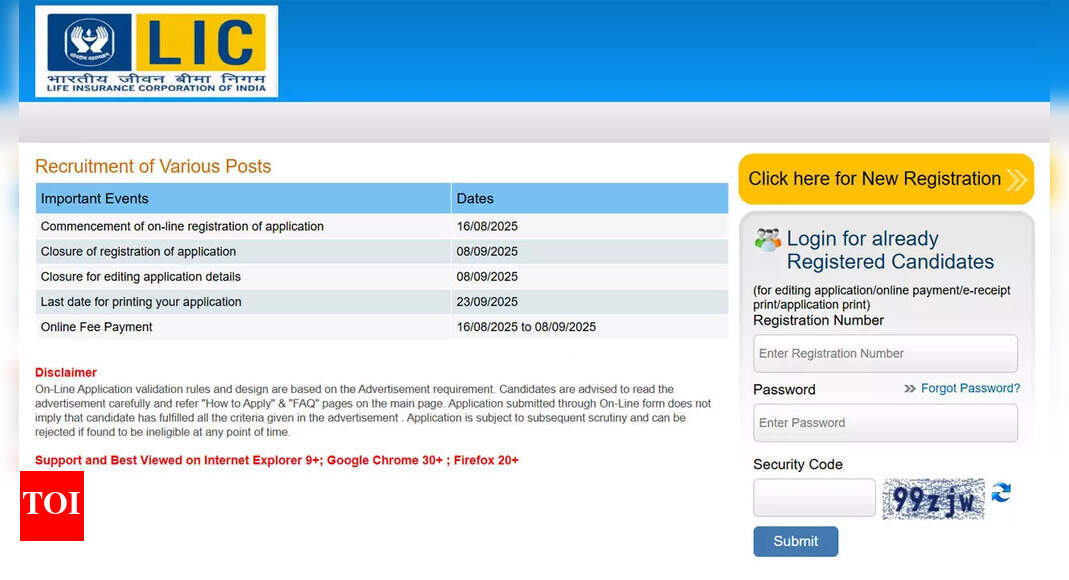Click the Password label

tap(784, 390)
